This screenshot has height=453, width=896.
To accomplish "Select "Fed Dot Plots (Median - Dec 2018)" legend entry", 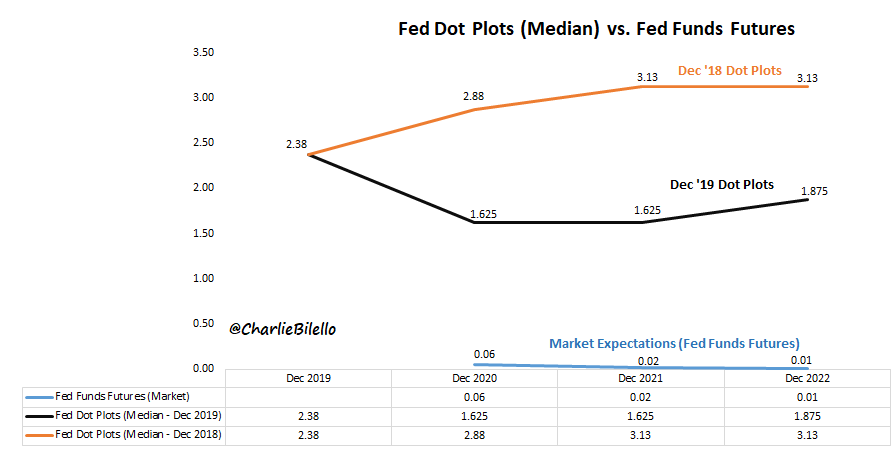I will [x=138, y=432].
